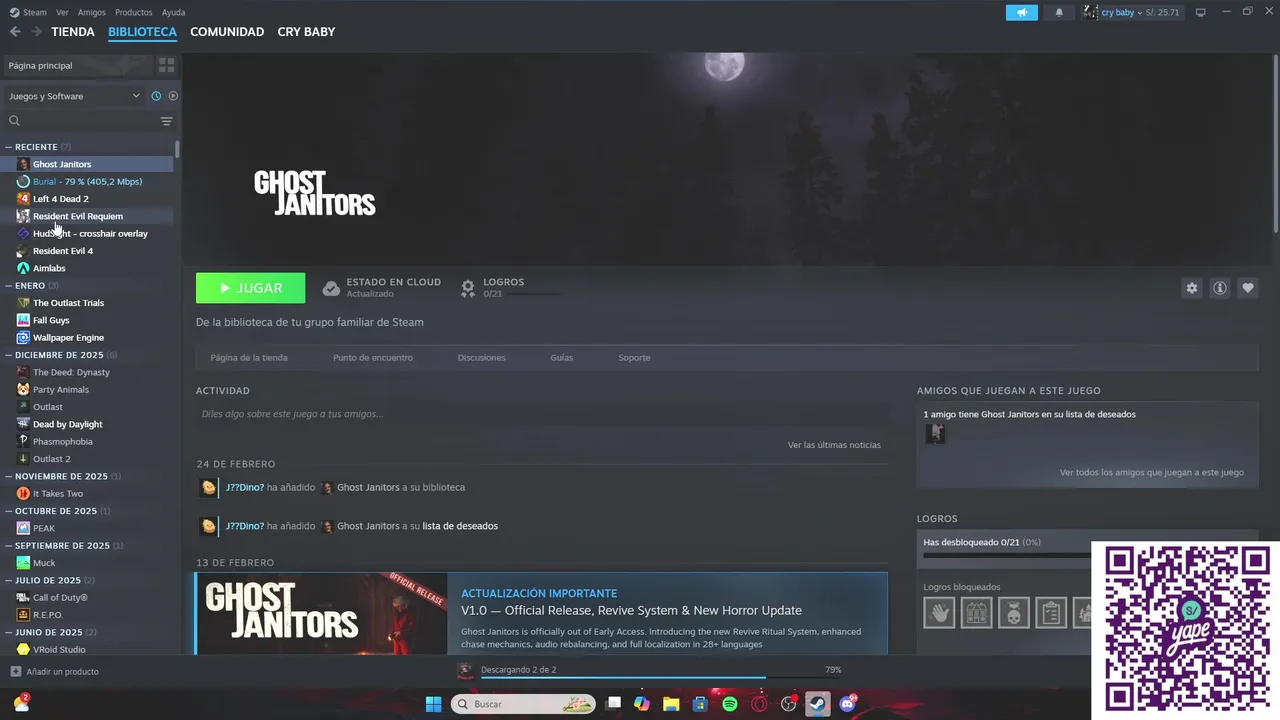Screen dimensions: 1280x720
Task: Open the notifications bell
Action: tap(1059, 12)
